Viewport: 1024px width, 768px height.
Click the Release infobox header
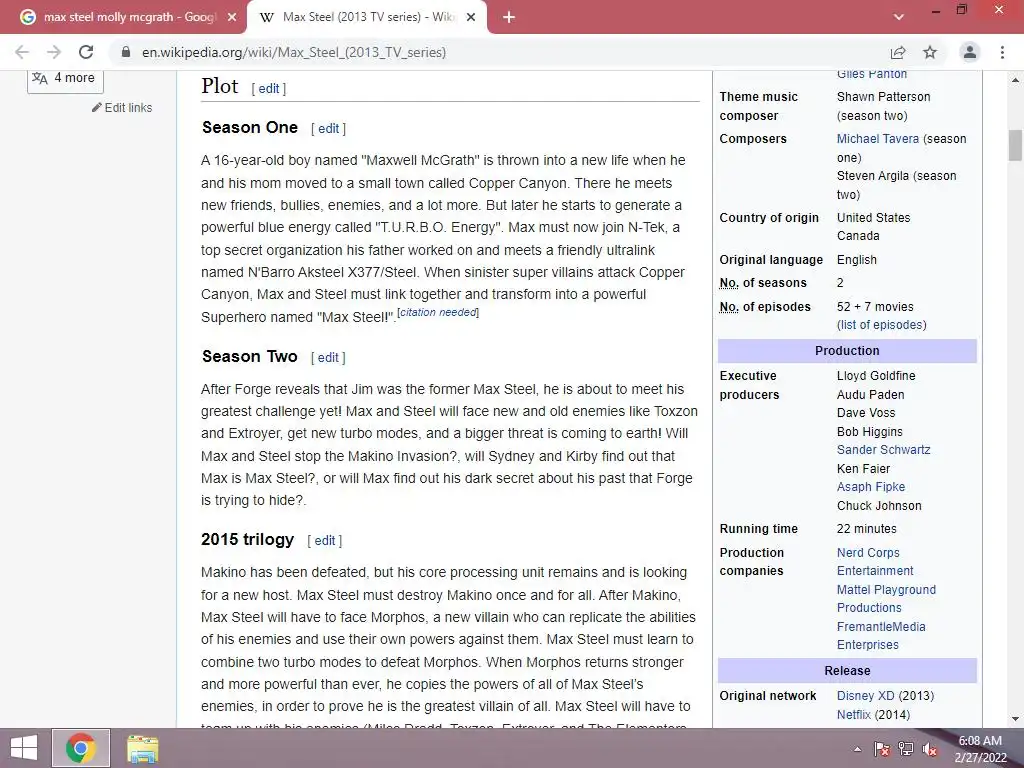point(847,671)
